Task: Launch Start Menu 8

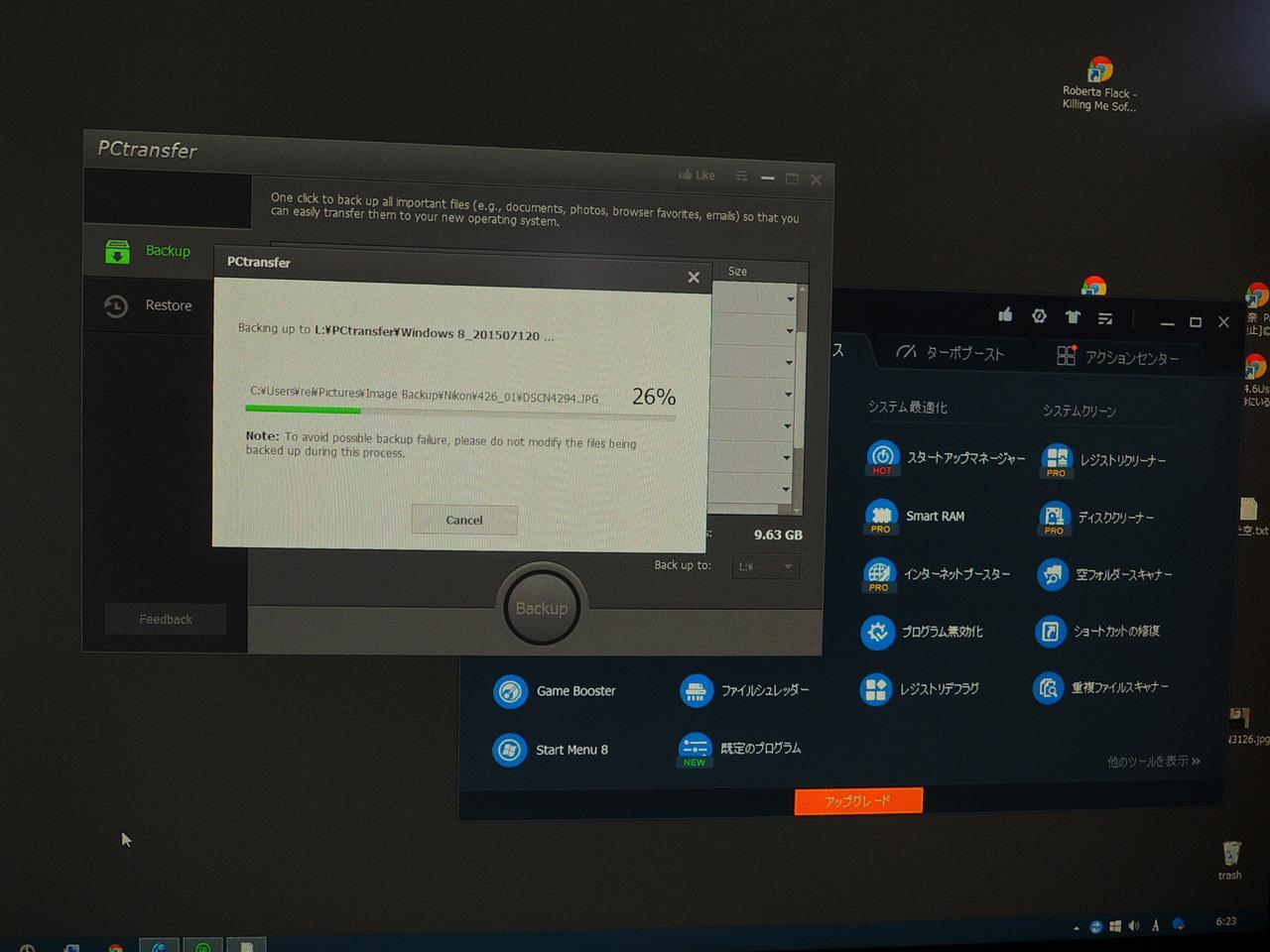Action: click(x=551, y=750)
